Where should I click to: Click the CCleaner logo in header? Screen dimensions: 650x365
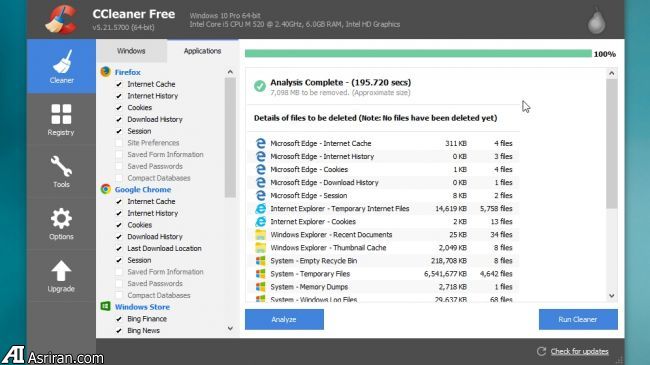tap(61, 19)
